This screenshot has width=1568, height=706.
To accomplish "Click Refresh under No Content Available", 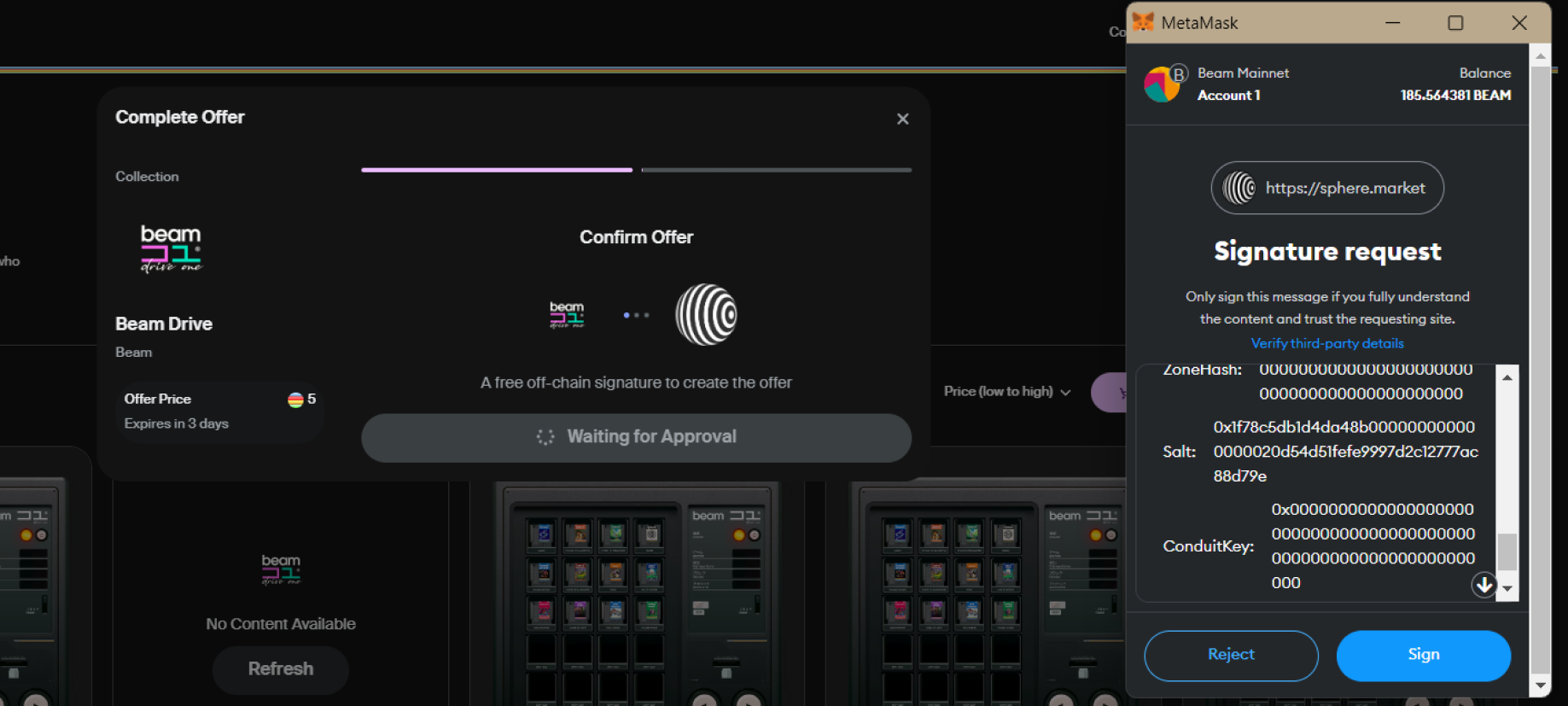I will (x=281, y=669).
